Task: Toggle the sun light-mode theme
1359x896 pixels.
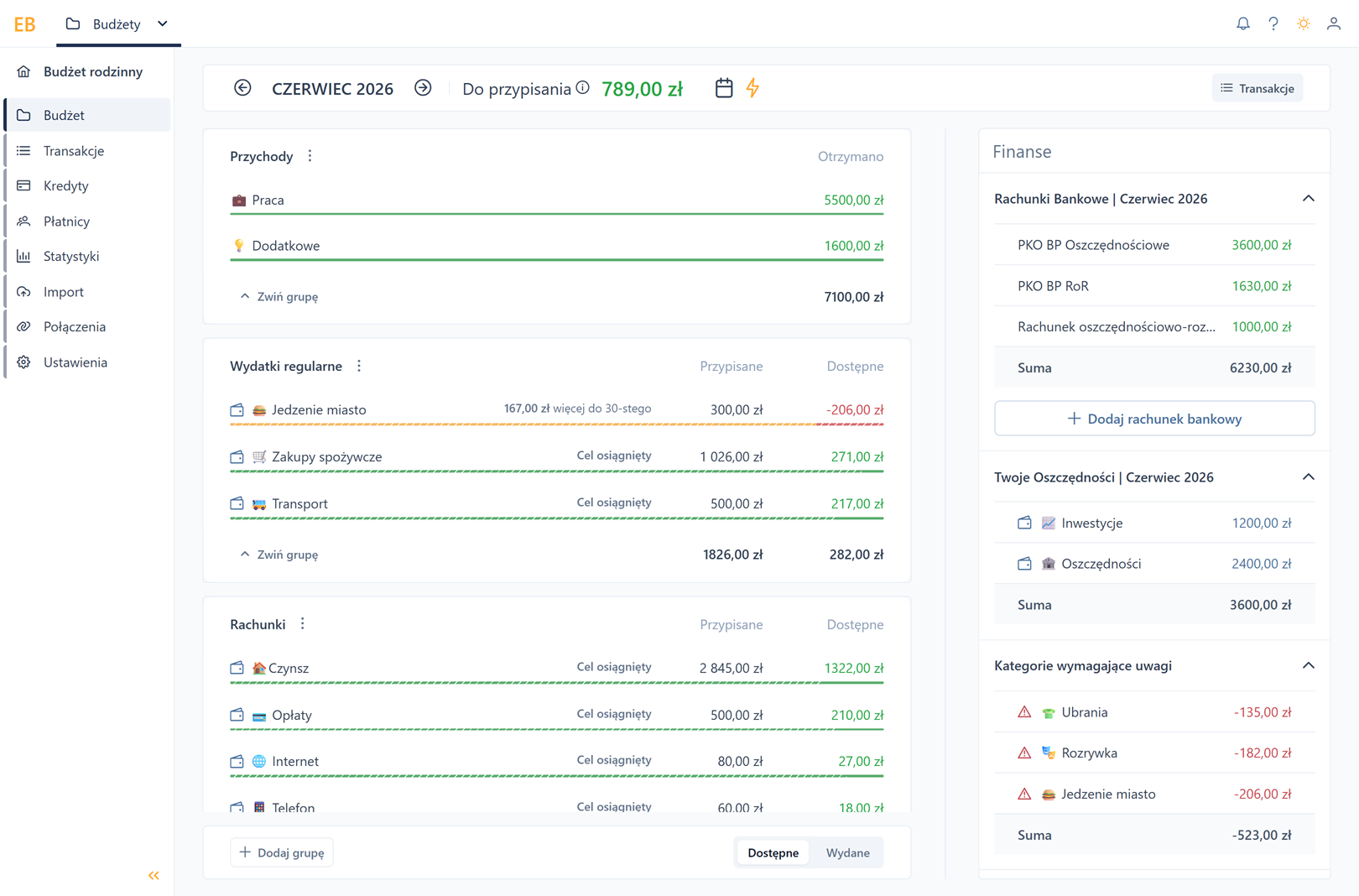Action: (x=1304, y=23)
